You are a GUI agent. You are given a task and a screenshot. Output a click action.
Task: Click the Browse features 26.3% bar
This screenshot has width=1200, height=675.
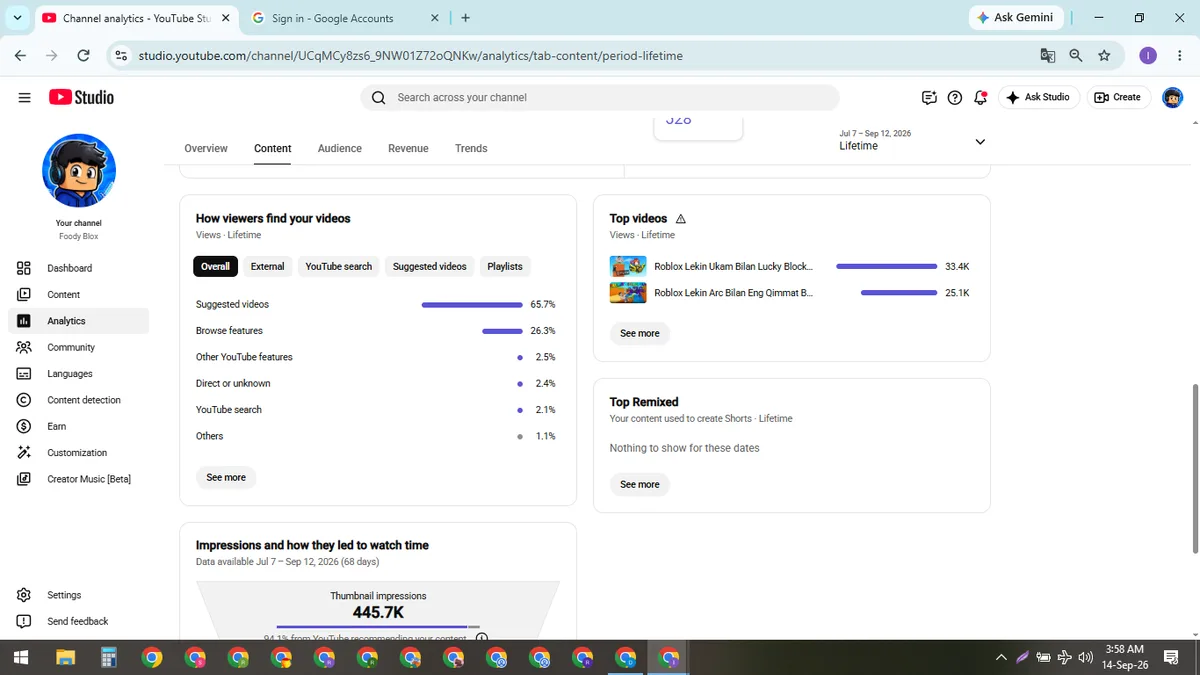pyautogui.click(x=502, y=331)
